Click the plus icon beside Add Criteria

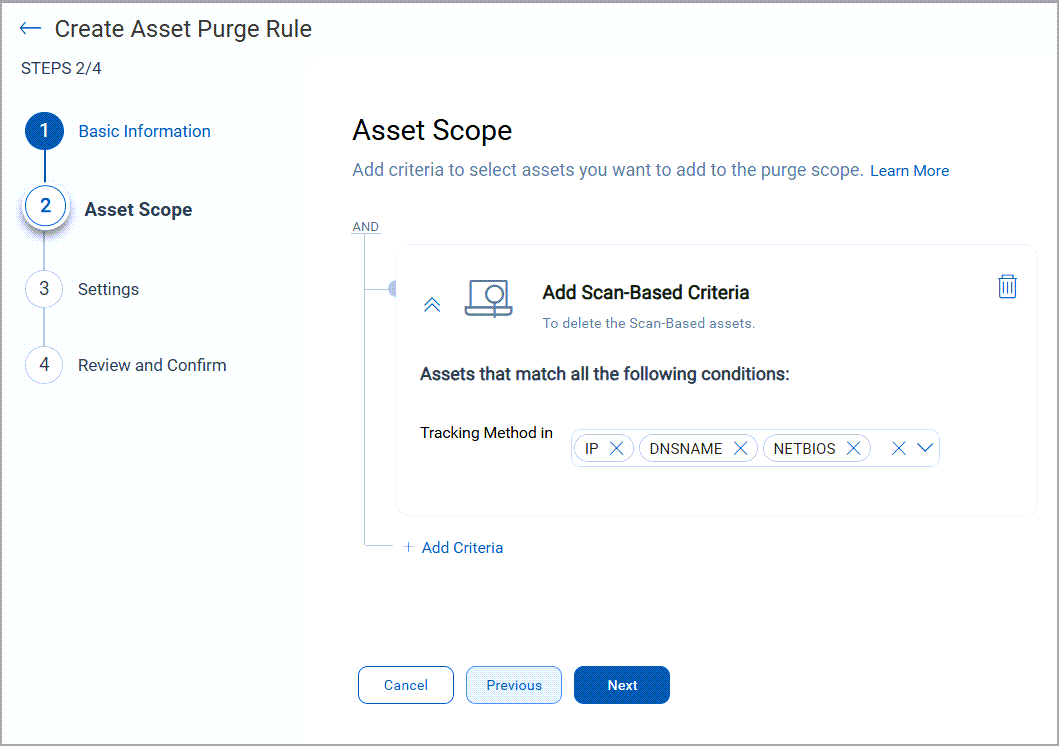pos(408,547)
